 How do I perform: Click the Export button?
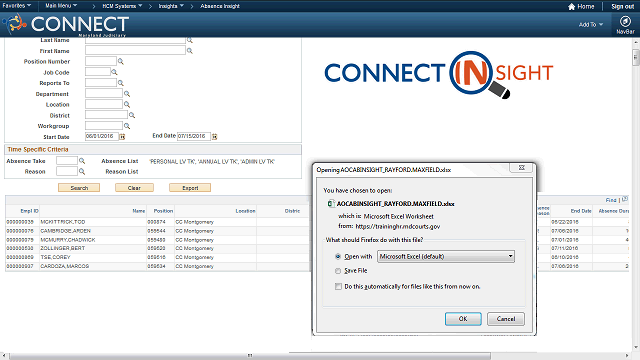tap(190, 188)
